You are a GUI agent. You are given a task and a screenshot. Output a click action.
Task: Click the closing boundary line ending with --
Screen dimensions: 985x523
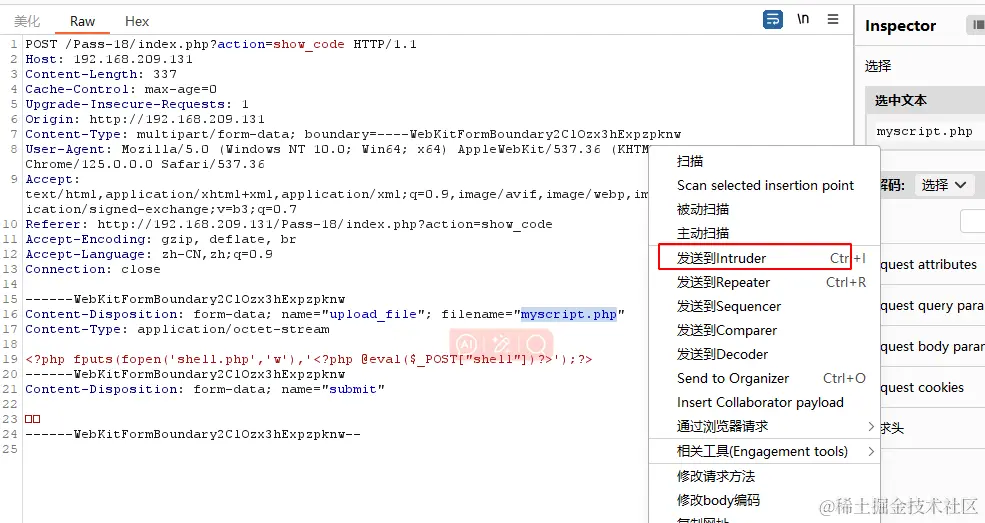pyautogui.click(x=193, y=434)
